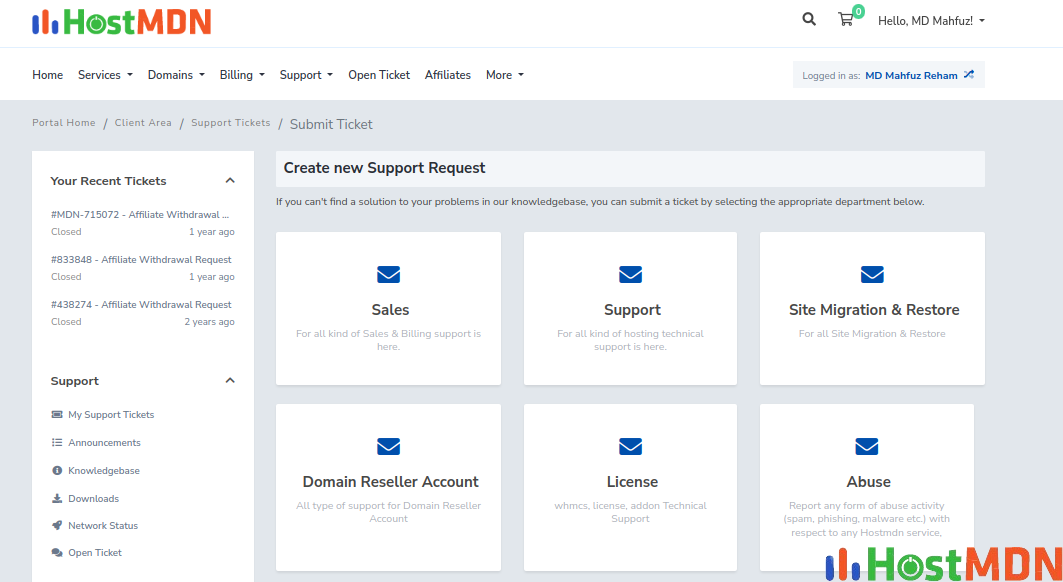Open the shopping cart icon
The image size is (1063, 582).
pos(845,20)
